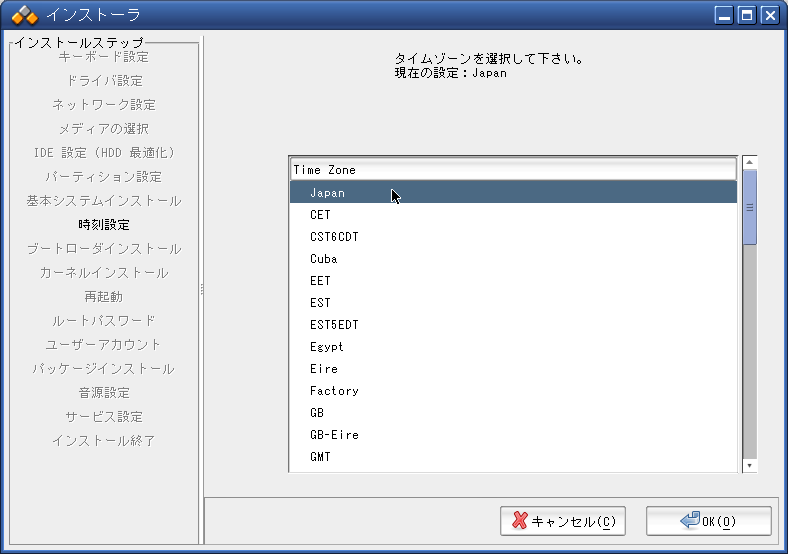Screen dimensions: 788x554
Task: Click the 時刻設定 install step
Action: 104,225
